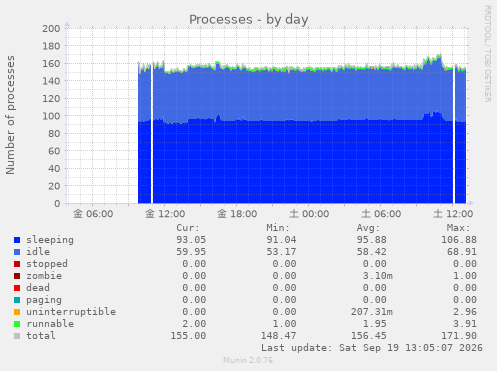Screen dimensions: 497x371
Task: Click sleeping current value 93.05
Action: point(191,240)
